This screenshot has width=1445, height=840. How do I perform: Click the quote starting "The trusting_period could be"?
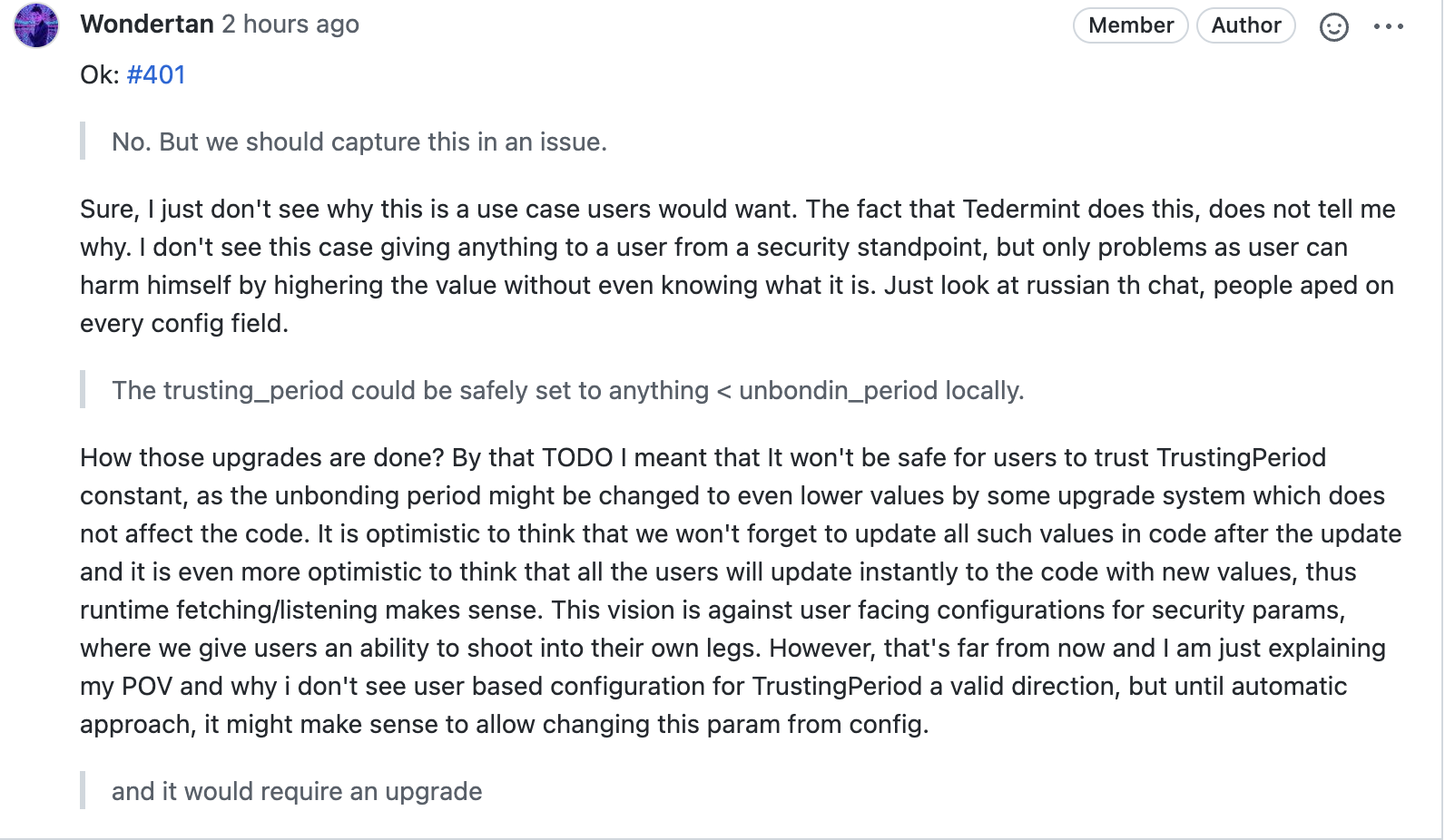567,390
